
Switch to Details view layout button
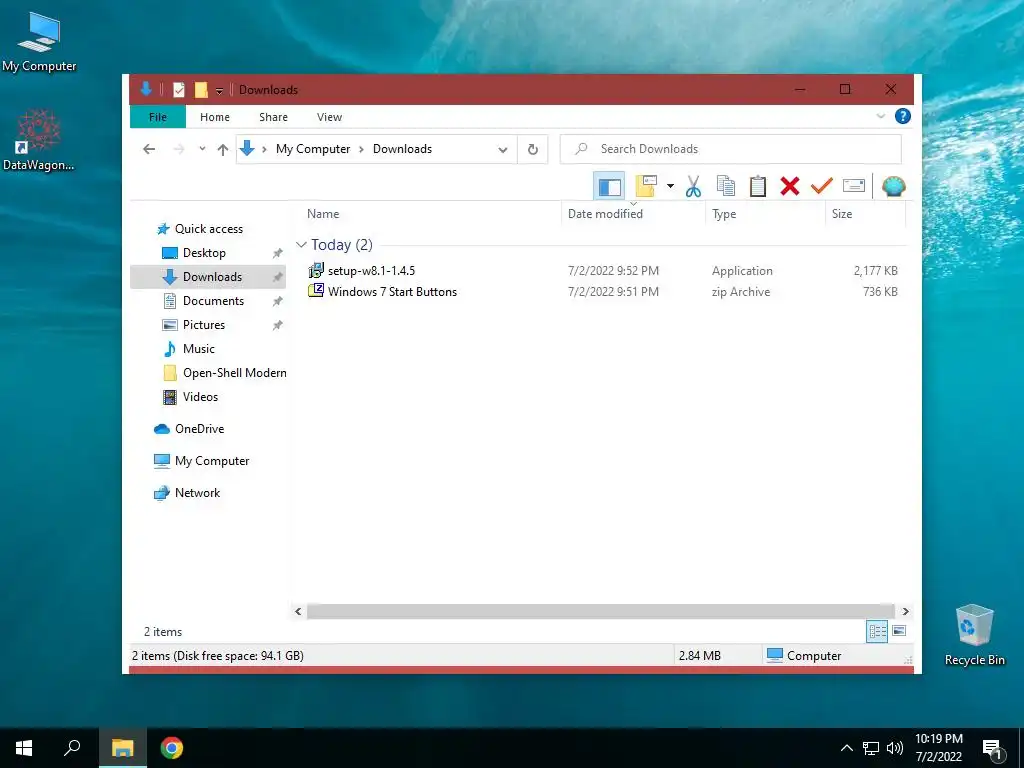[x=877, y=631]
